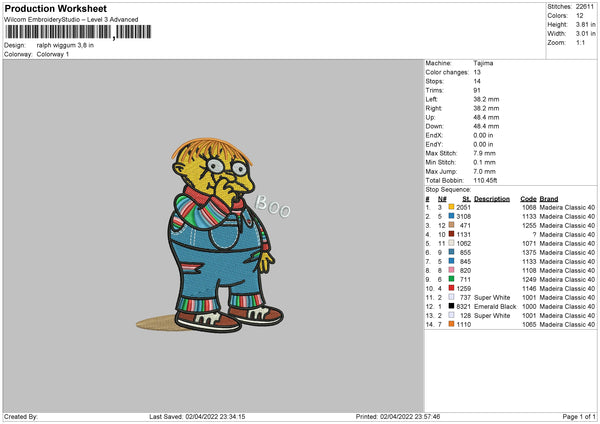600x424 pixels.
Task: Click the 'Code' column header
Action: (528, 199)
